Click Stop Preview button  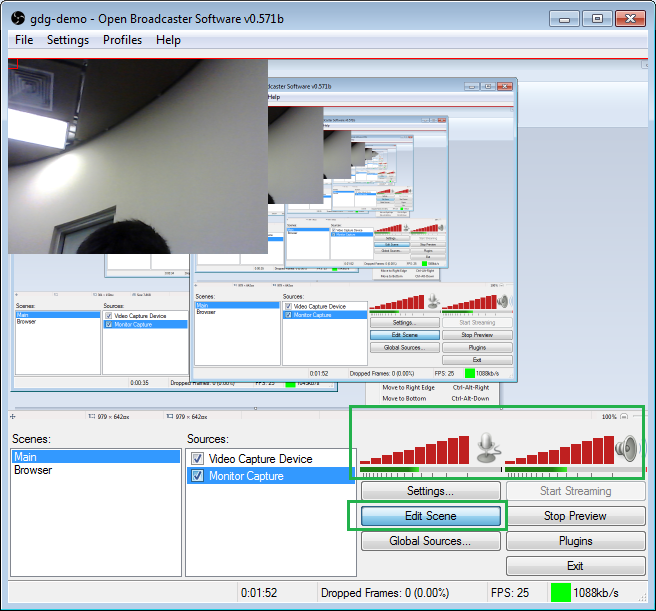click(575, 516)
